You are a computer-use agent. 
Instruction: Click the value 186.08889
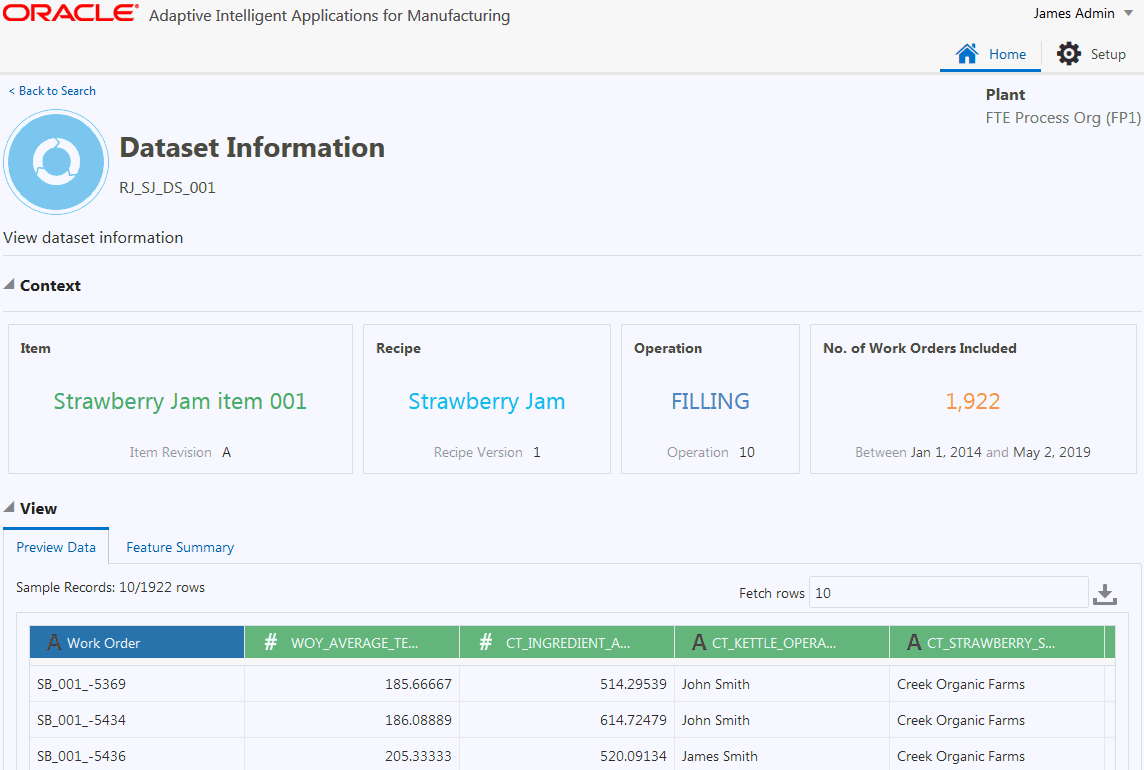[418, 720]
